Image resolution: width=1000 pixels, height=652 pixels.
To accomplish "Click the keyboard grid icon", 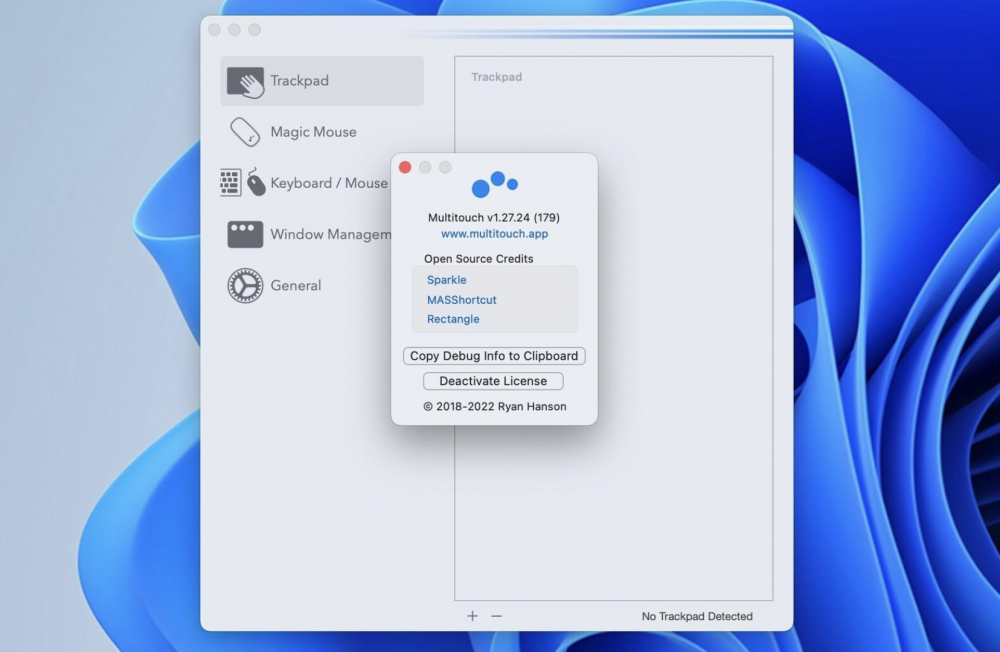I will pyautogui.click(x=230, y=183).
